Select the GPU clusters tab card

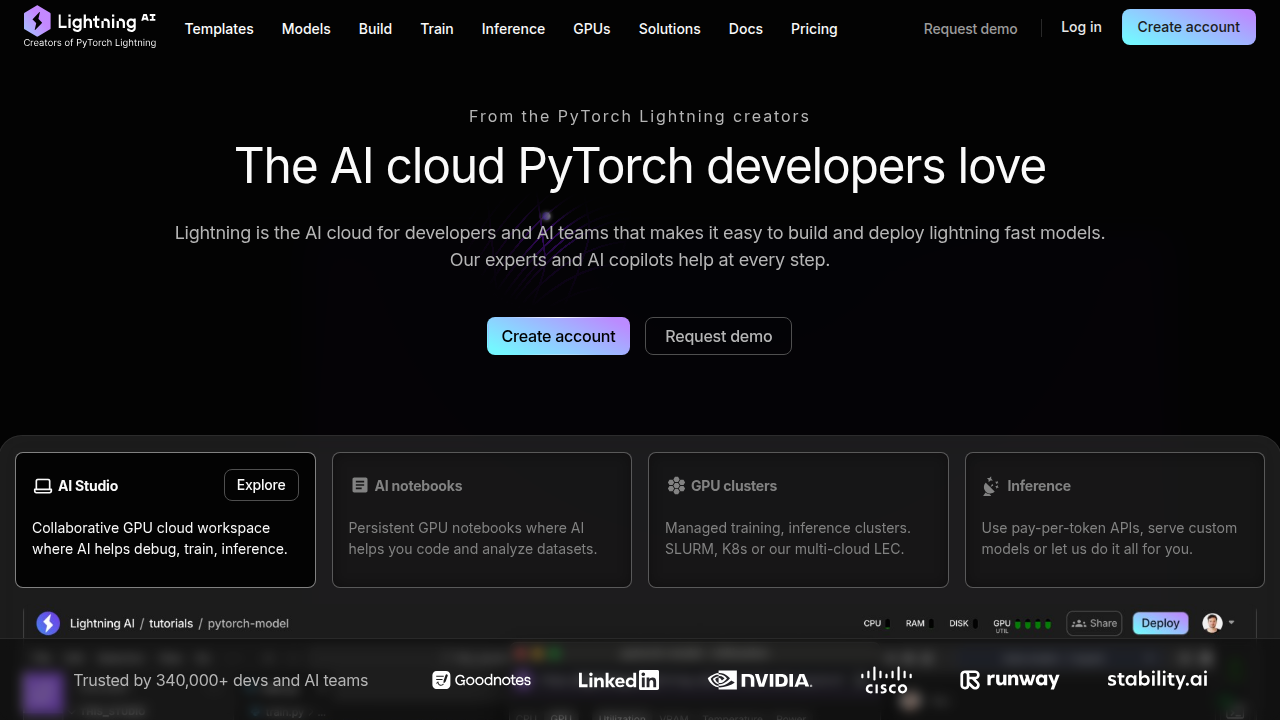[798, 520]
